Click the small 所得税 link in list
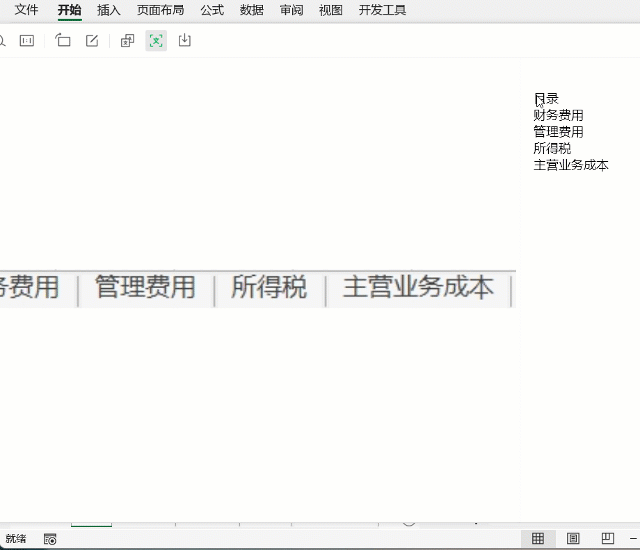640x550 pixels. [552, 148]
